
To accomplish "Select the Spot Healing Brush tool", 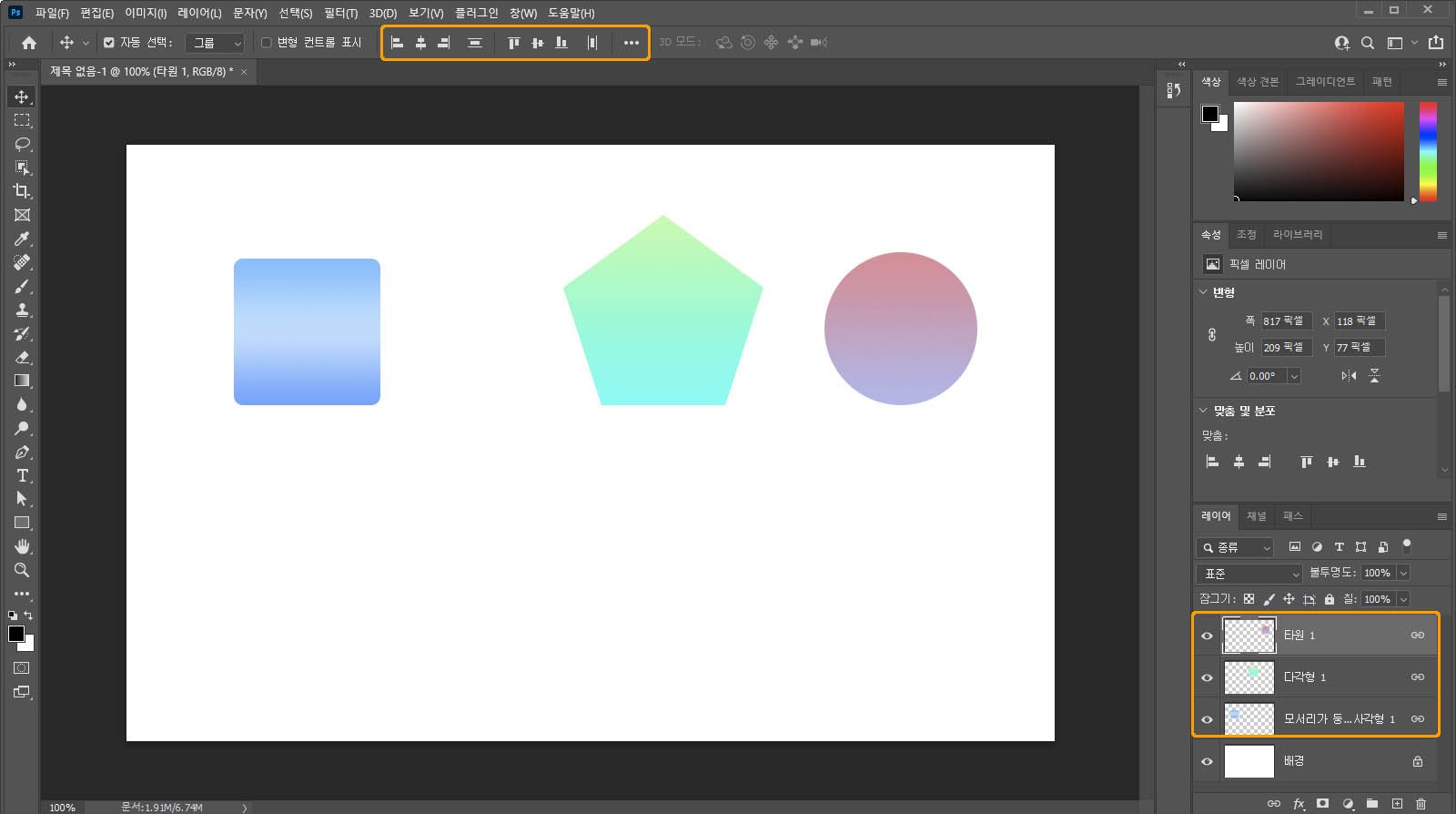I will pyautogui.click(x=22, y=262).
